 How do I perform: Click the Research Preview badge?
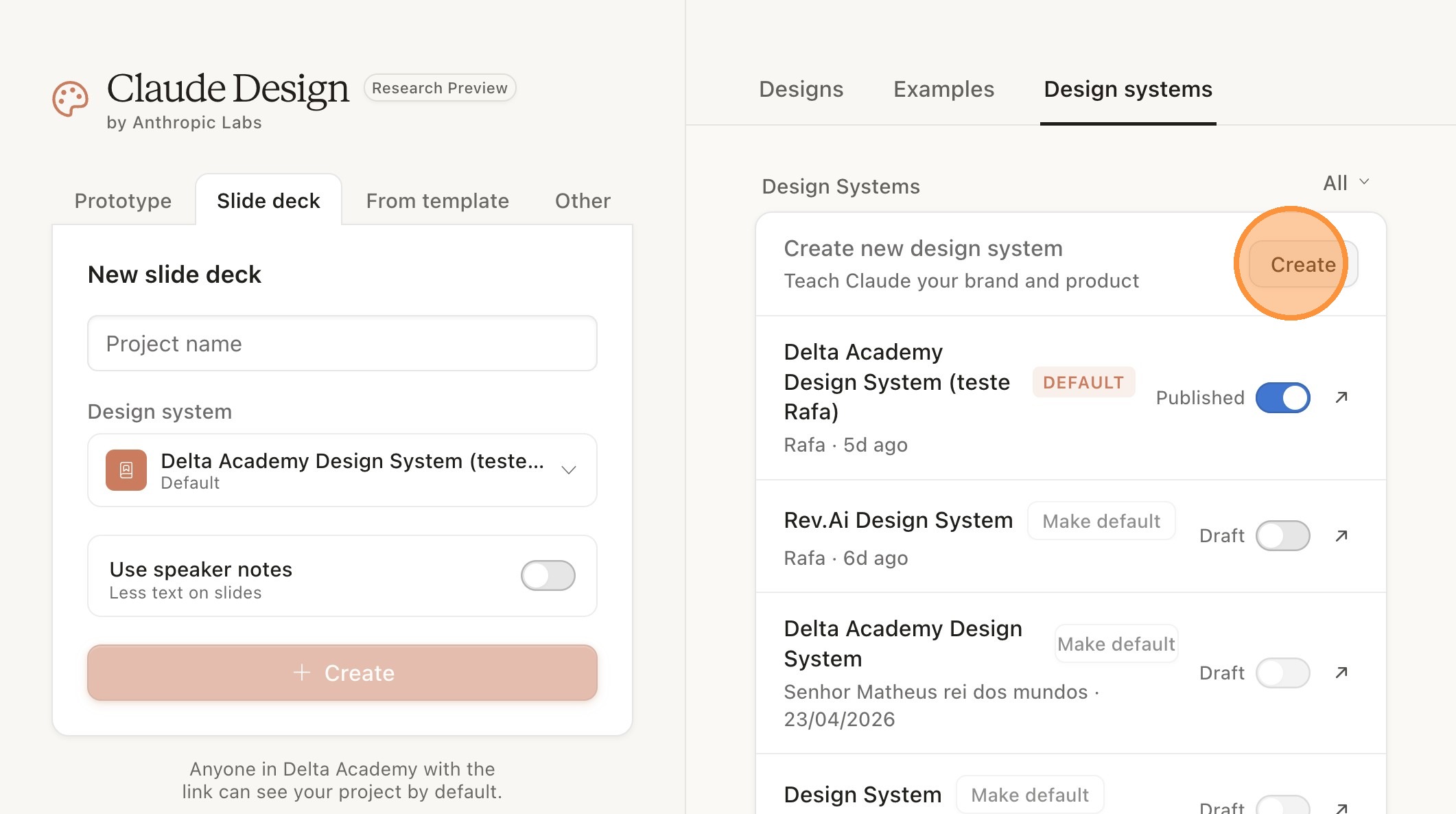coord(440,88)
